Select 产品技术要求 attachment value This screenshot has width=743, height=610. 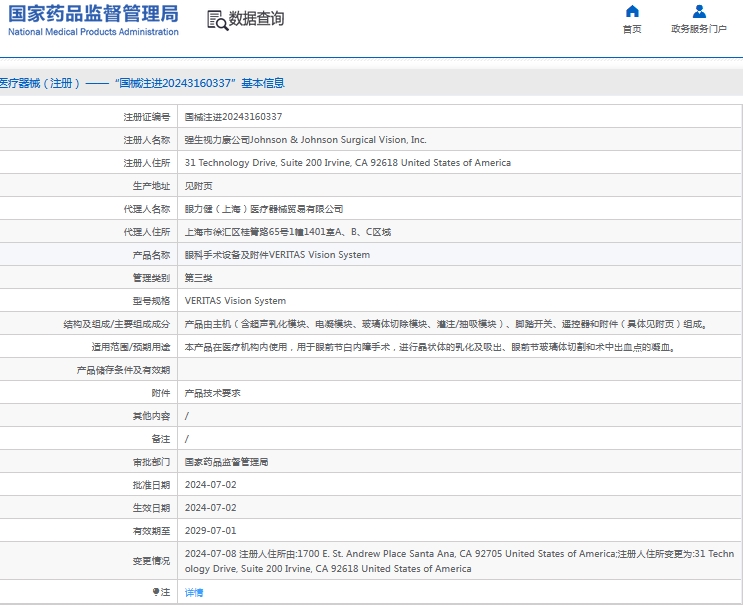[212, 393]
